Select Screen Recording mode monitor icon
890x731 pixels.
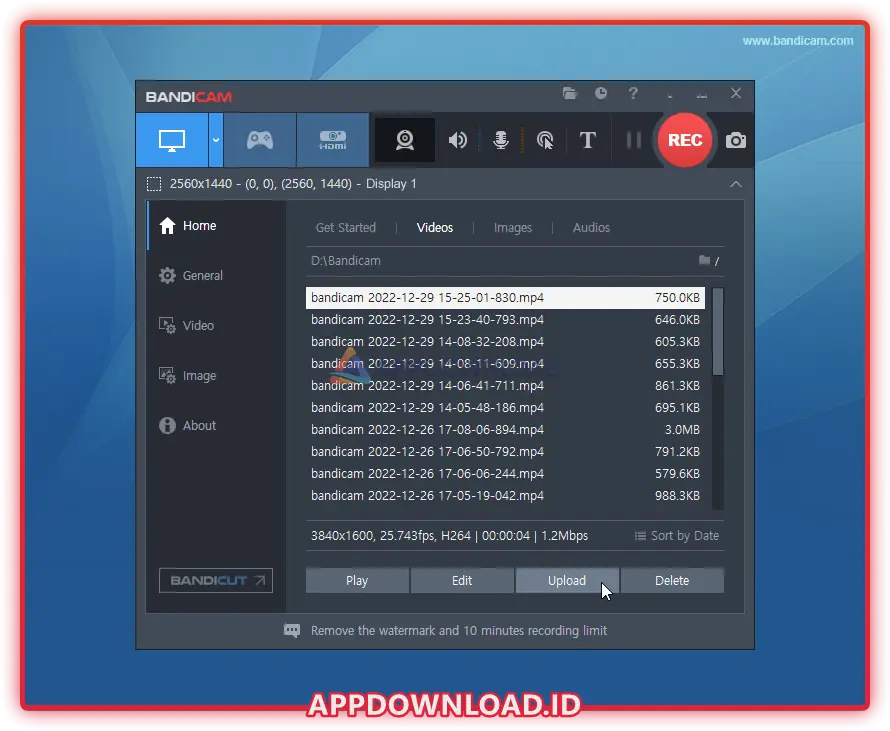(172, 140)
